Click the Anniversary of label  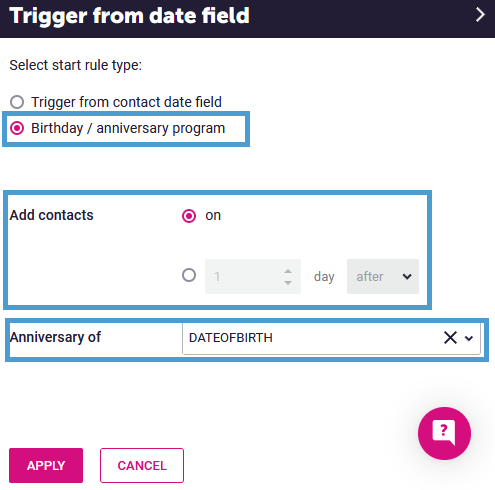[55, 337]
